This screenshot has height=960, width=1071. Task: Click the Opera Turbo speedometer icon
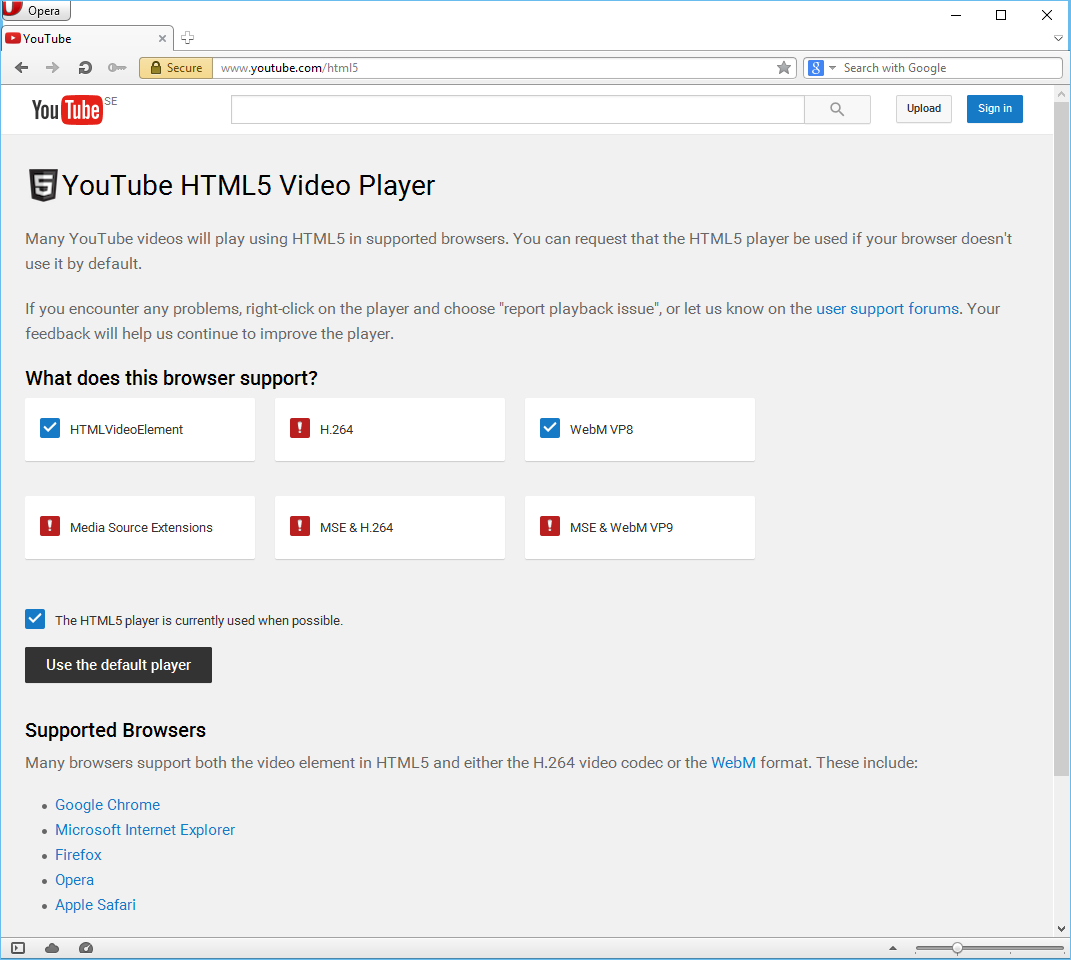(86, 948)
